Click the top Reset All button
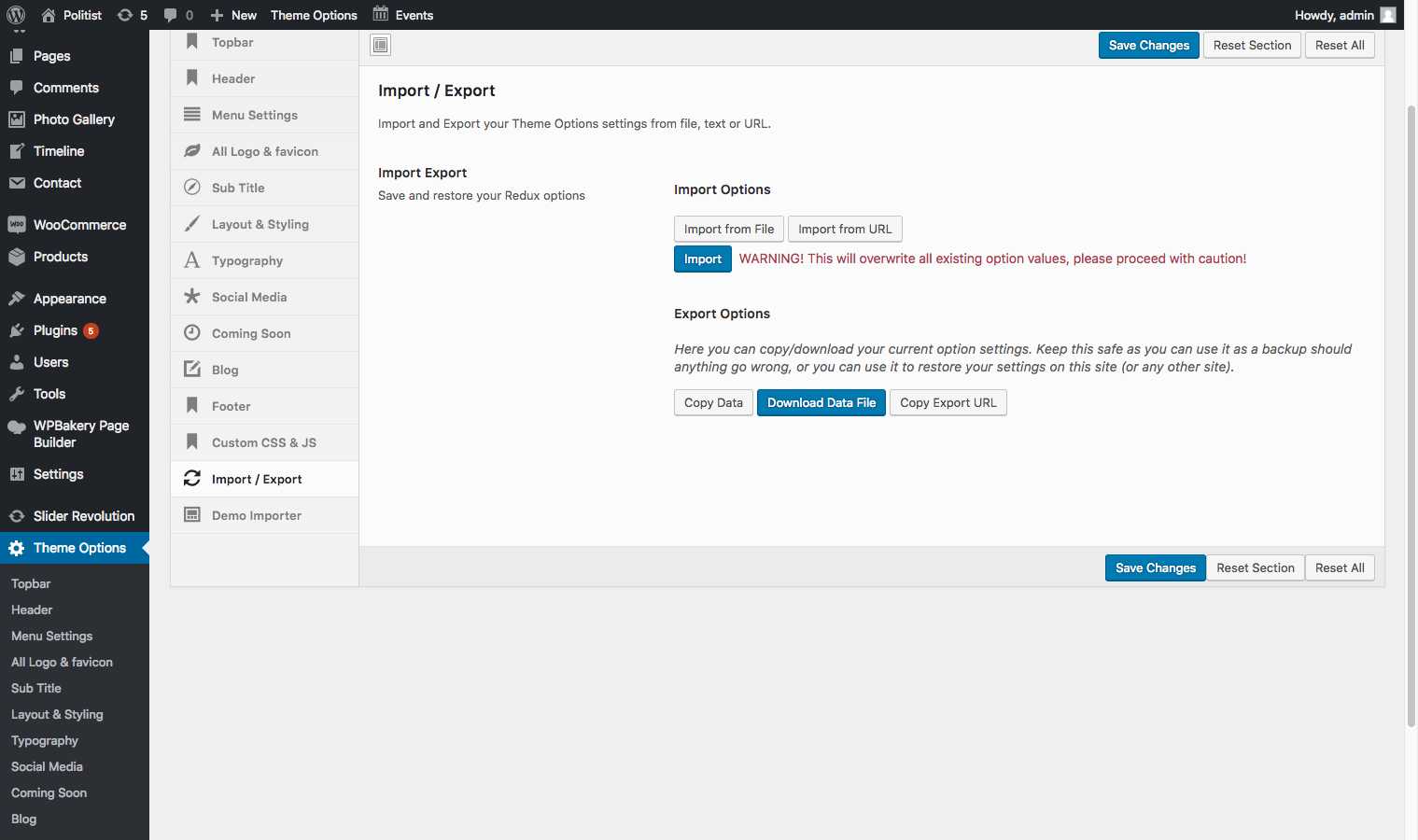Viewport: 1418px width, 840px height. (1340, 45)
